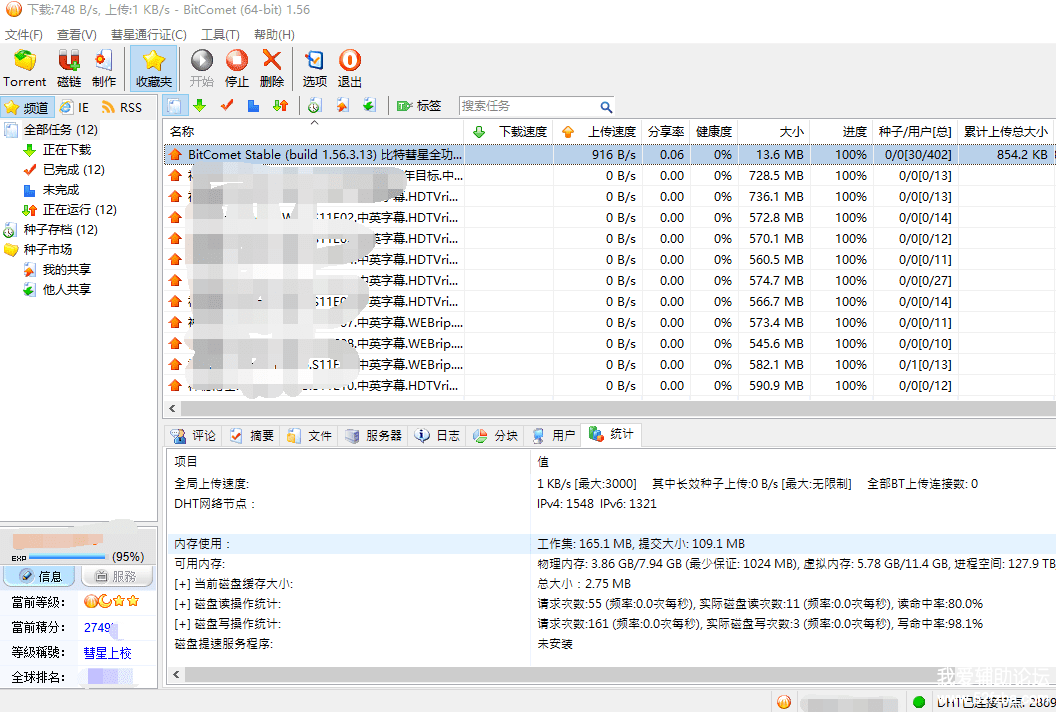Select 已完成 (12) in sidebar
1056x712 pixels.
[x=73, y=170]
